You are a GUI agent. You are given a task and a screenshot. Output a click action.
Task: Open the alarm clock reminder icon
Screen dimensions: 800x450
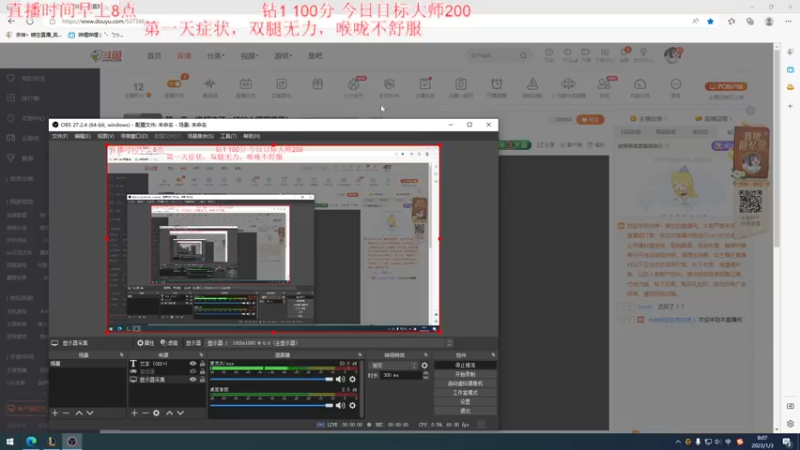click(x=496, y=84)
